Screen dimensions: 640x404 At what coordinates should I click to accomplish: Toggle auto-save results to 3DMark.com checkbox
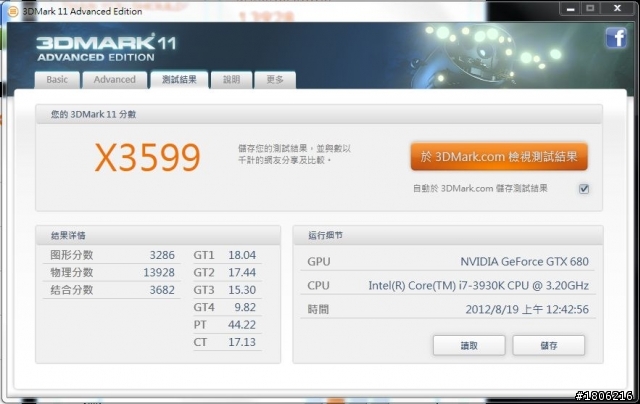click(584, 189)
